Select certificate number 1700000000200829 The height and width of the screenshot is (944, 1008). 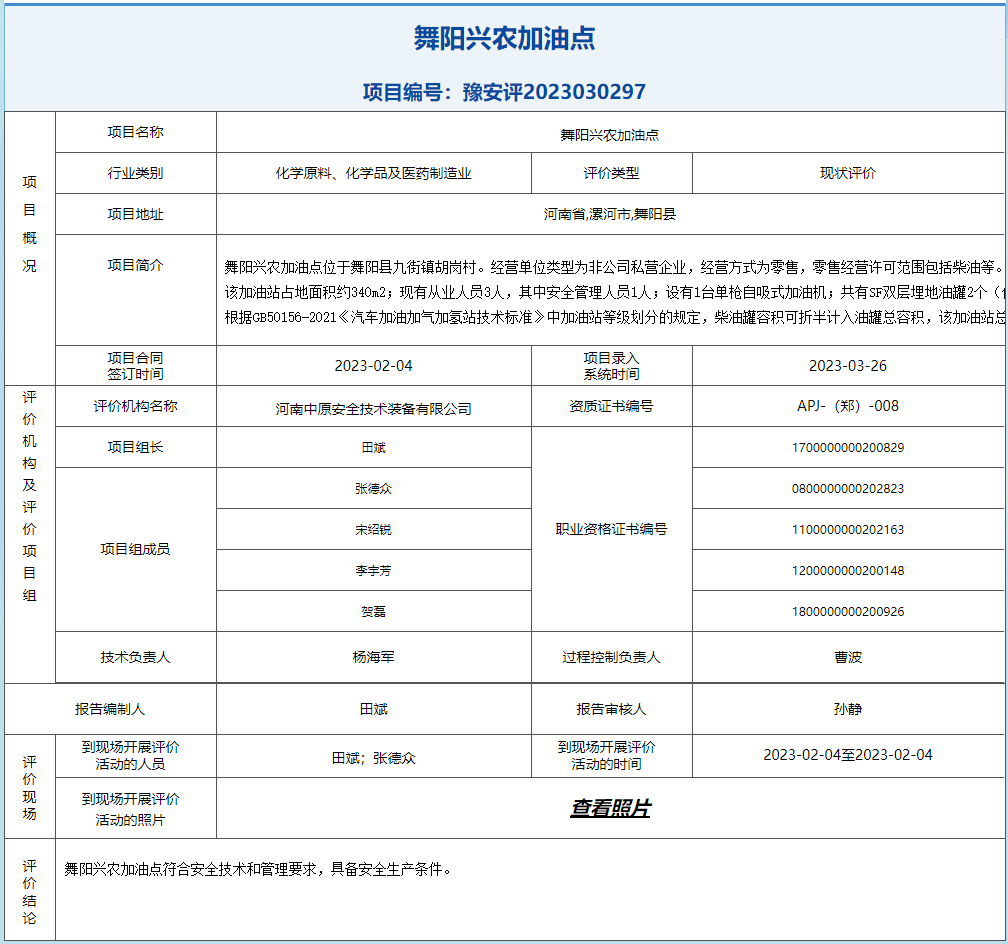click(x=848, y=447)
